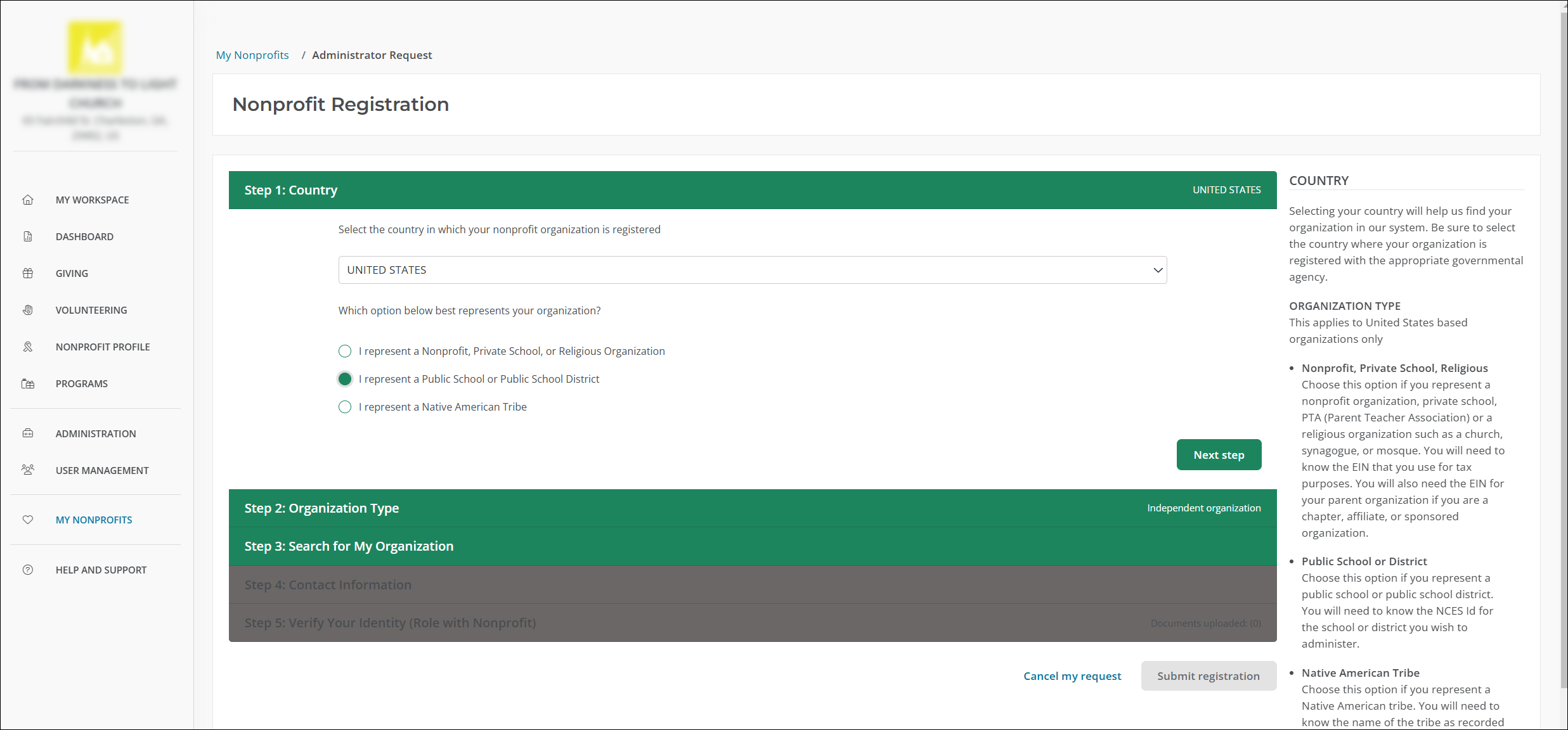Select Nonprofit, Private School, or Religious option
Screen dimensions: 1568x730
point(345,351)
